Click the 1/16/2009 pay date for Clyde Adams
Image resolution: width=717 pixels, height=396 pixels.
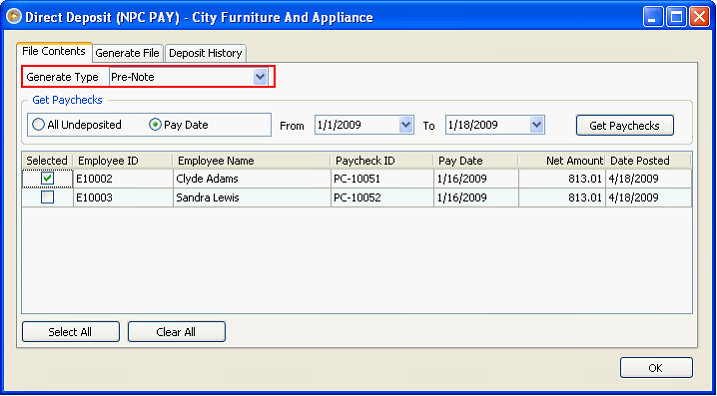coord(476,179)
